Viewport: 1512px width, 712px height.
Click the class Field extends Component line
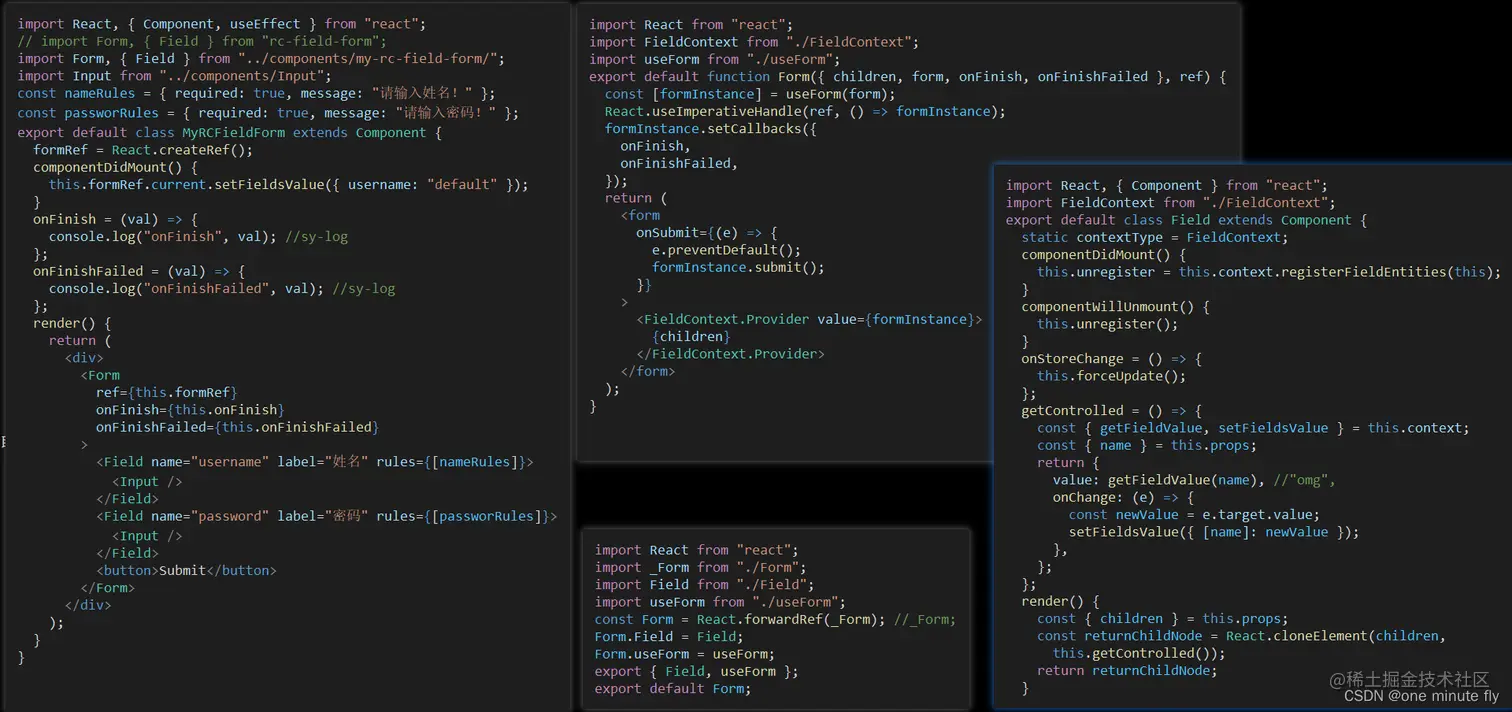1186,220
